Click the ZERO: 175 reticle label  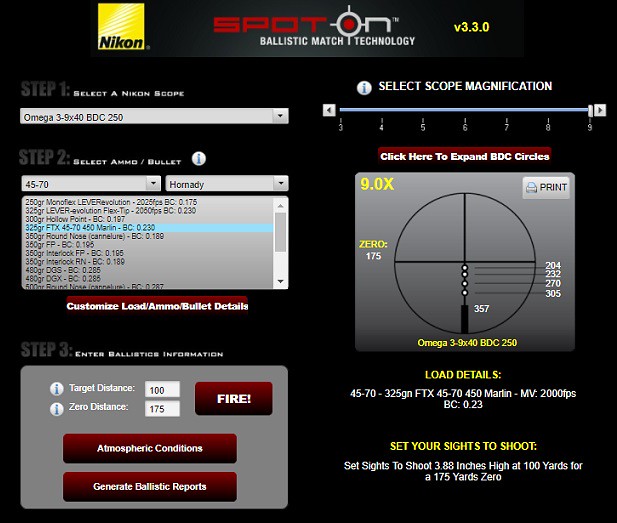click(373, 250)
